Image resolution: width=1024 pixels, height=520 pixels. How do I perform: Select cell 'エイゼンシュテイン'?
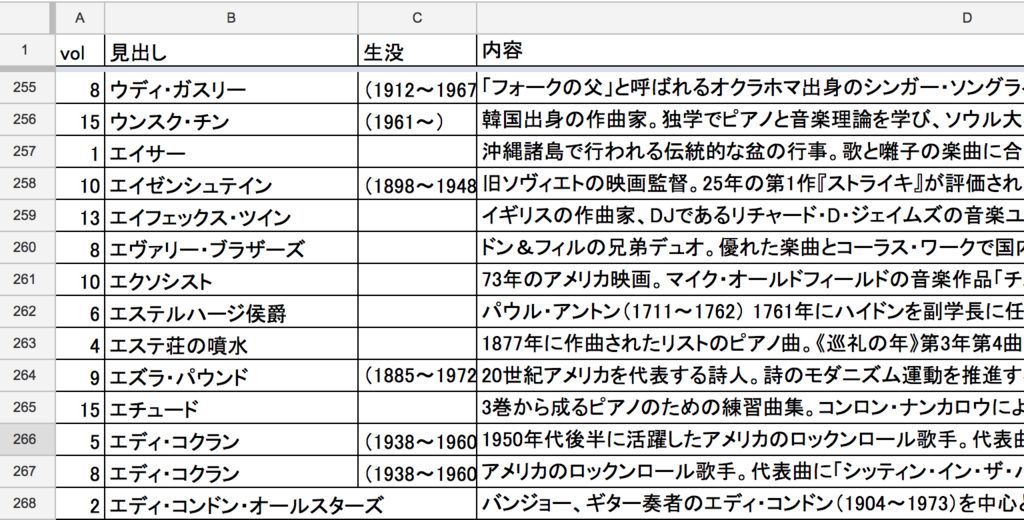coord(231,184)
